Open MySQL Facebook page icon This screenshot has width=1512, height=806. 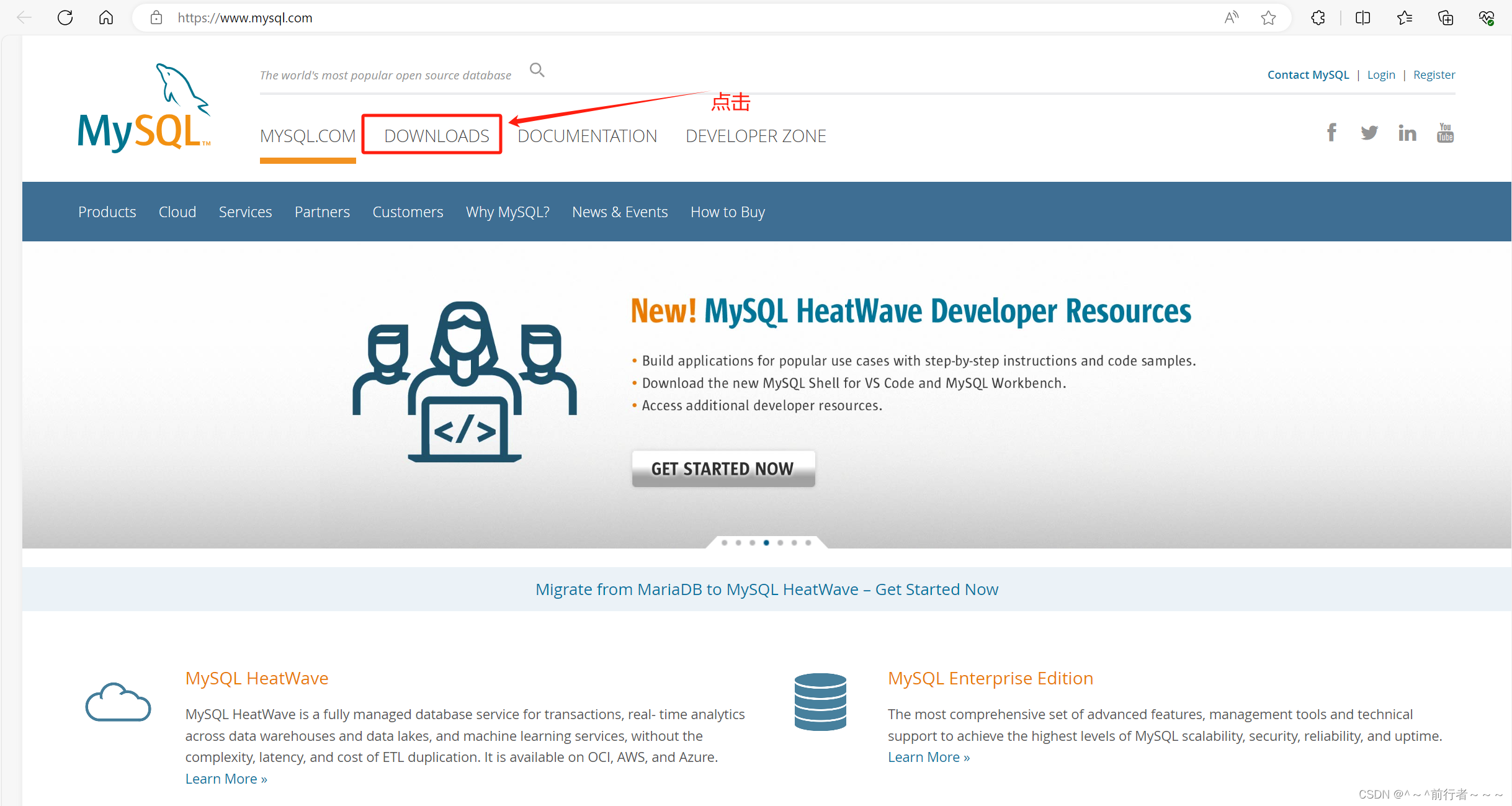1331,132
